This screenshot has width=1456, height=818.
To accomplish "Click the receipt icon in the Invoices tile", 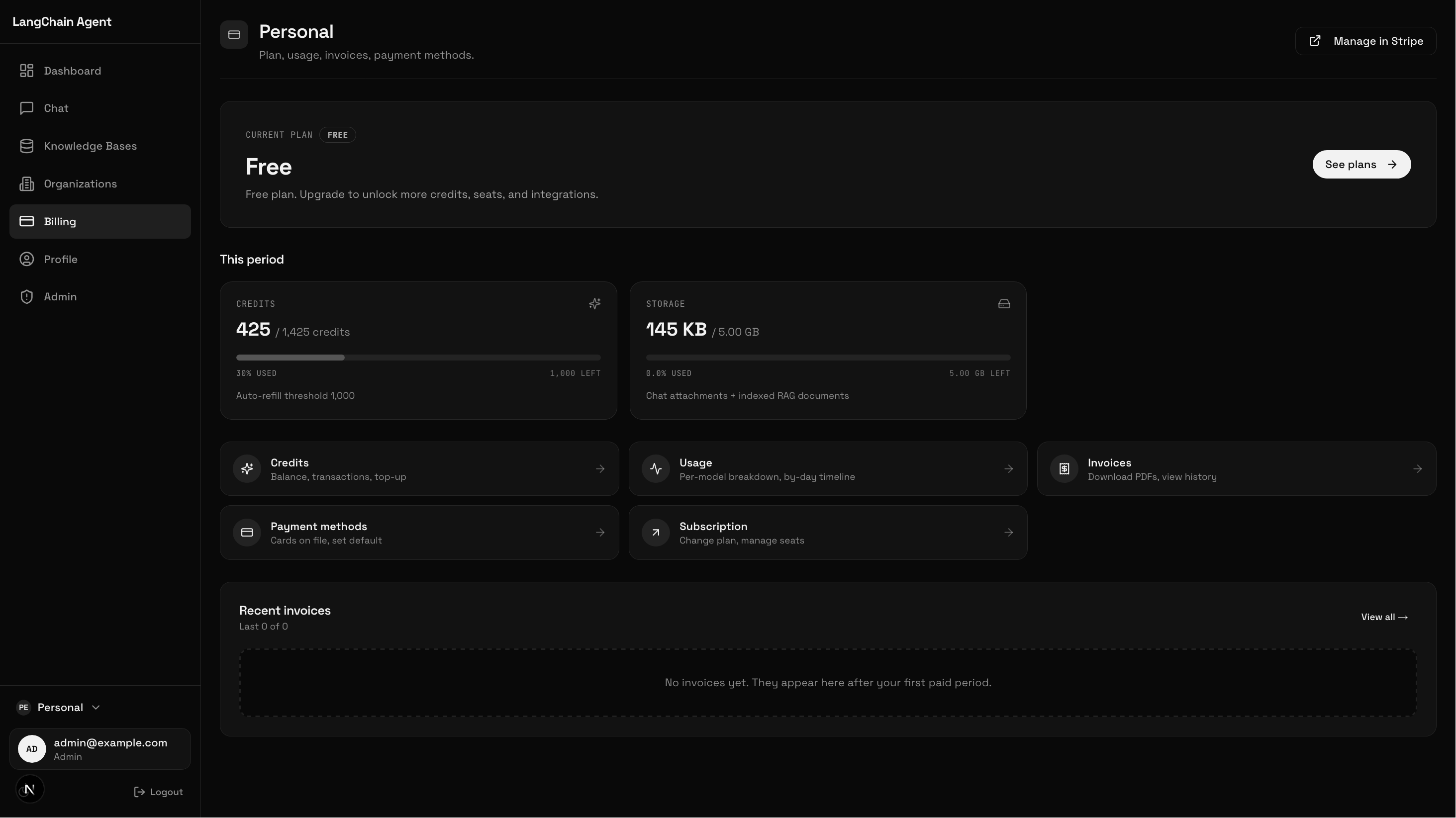I will [x=1065, y=469].
